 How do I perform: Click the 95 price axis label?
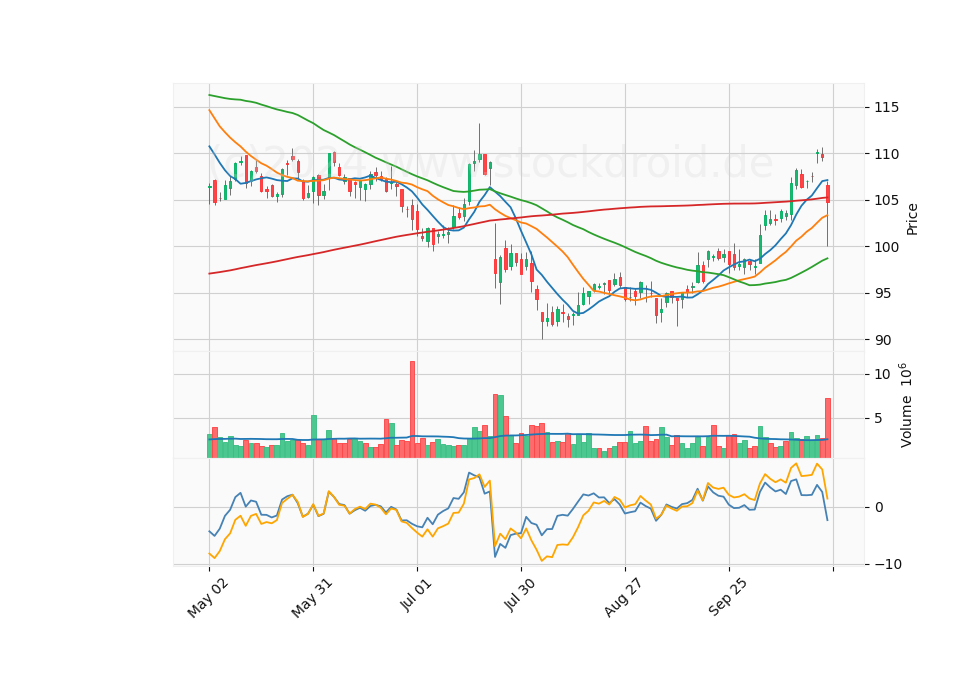pyautogui.click(x=883, y=294)
